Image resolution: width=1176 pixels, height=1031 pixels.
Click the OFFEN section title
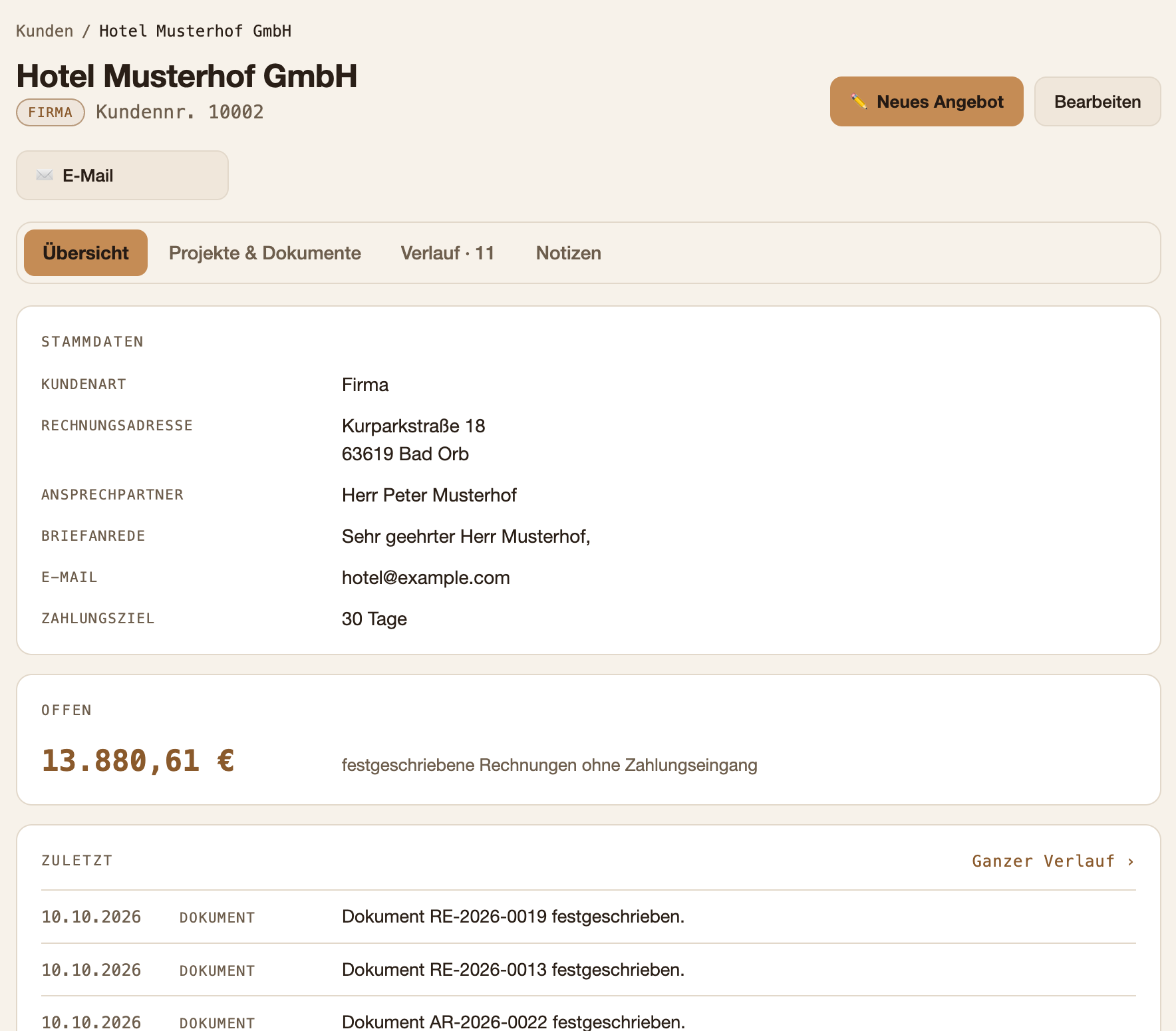point(67,710)
